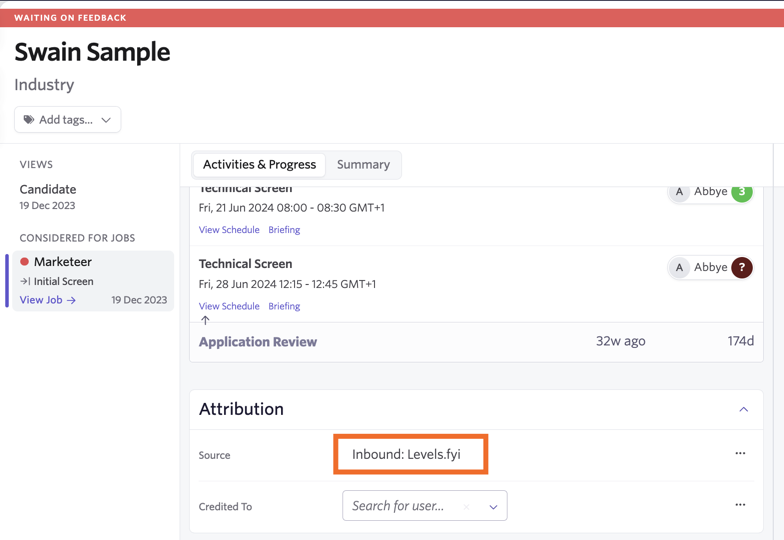The width and height of the screenshot is (784, 540).
Task: Click the Inbound: Levels.fyi source value
Action: (406, 454)
